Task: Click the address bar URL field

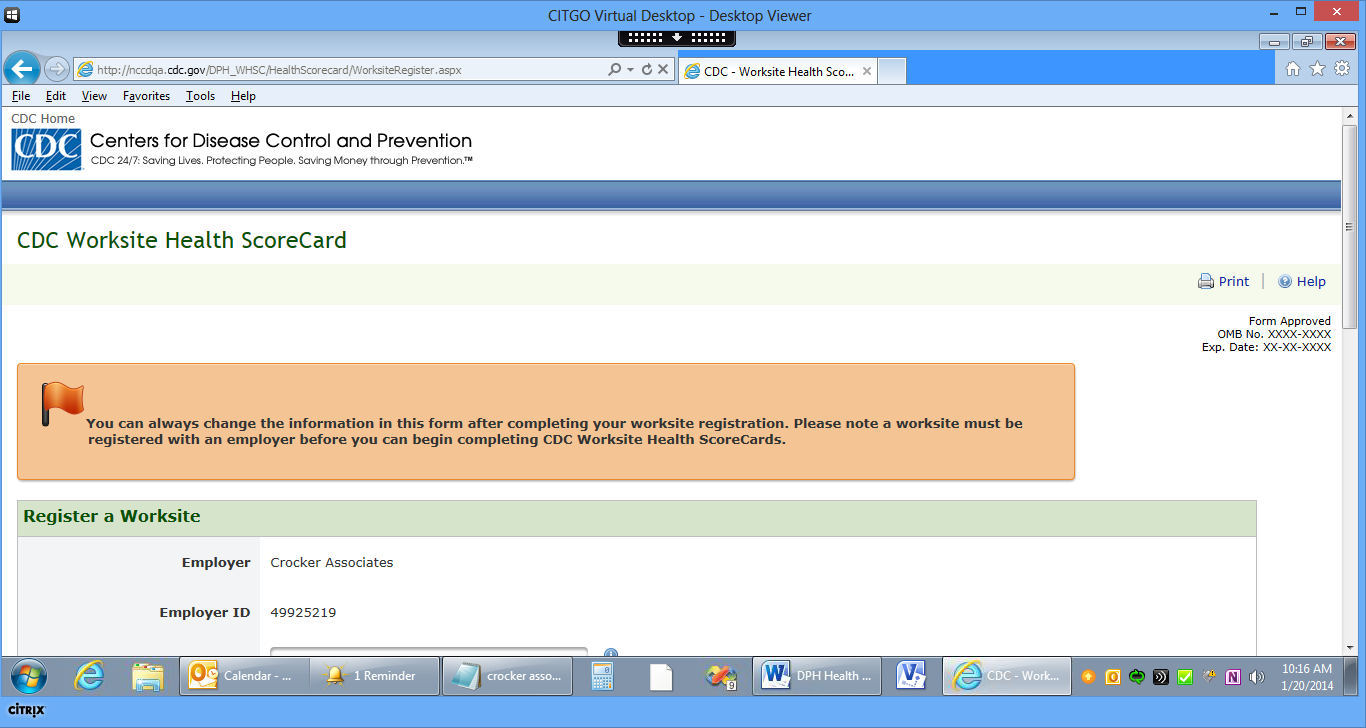Action: click(x=340, y=70)
